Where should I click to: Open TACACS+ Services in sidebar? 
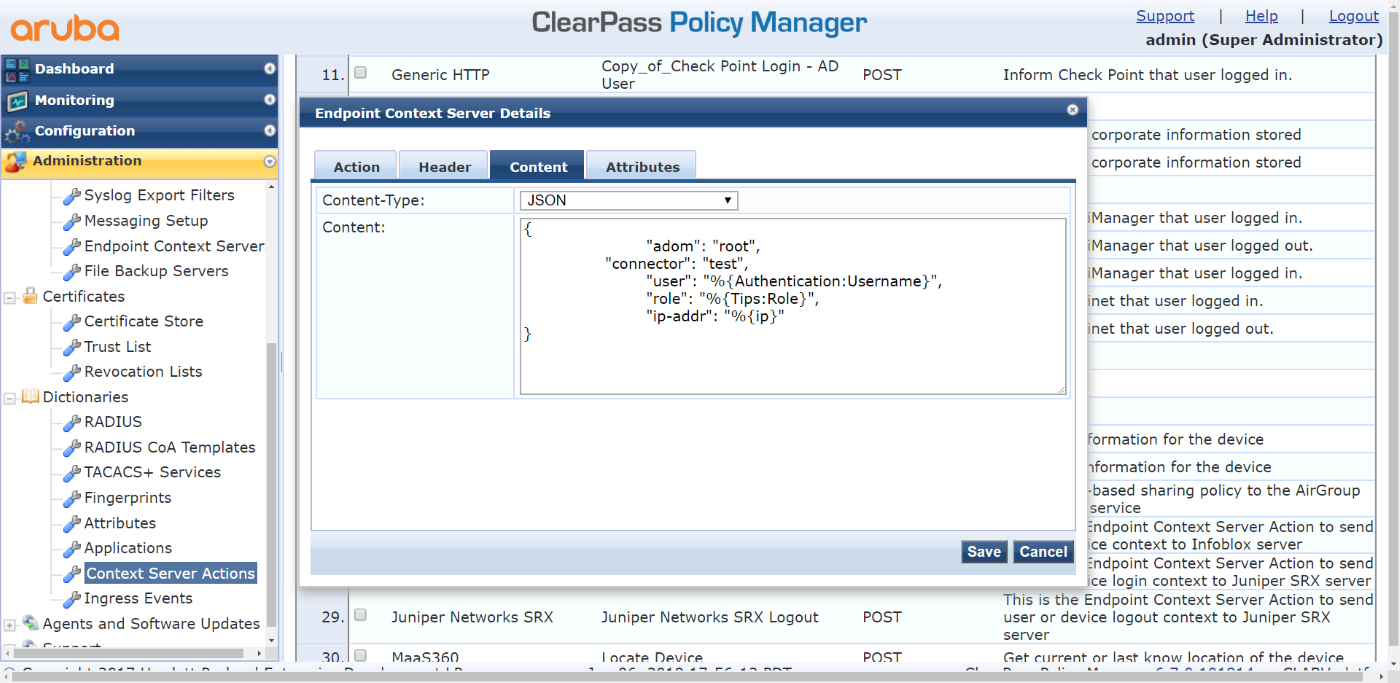pos(152,472)
